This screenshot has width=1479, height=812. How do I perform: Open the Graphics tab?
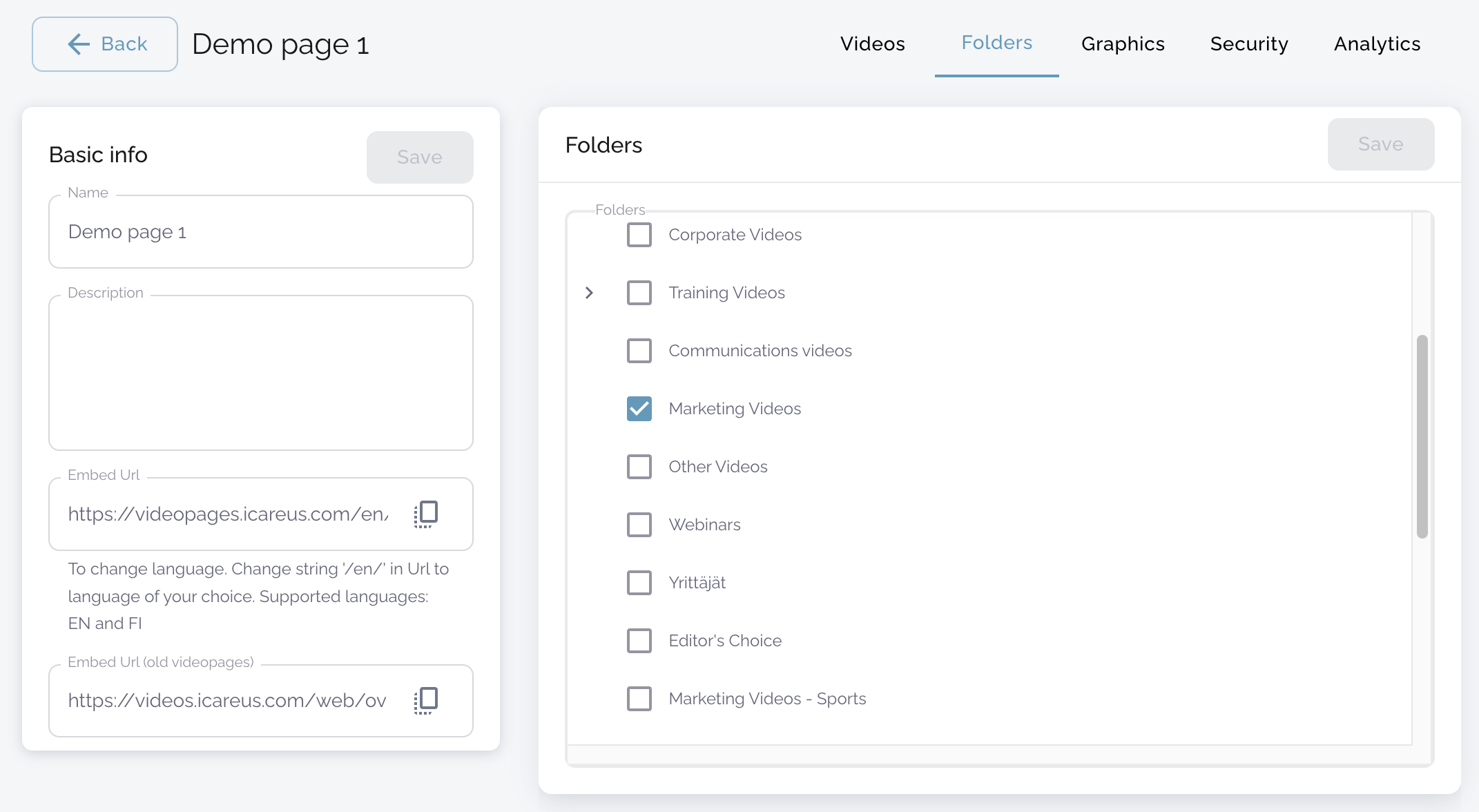(x=1123, y=44)
